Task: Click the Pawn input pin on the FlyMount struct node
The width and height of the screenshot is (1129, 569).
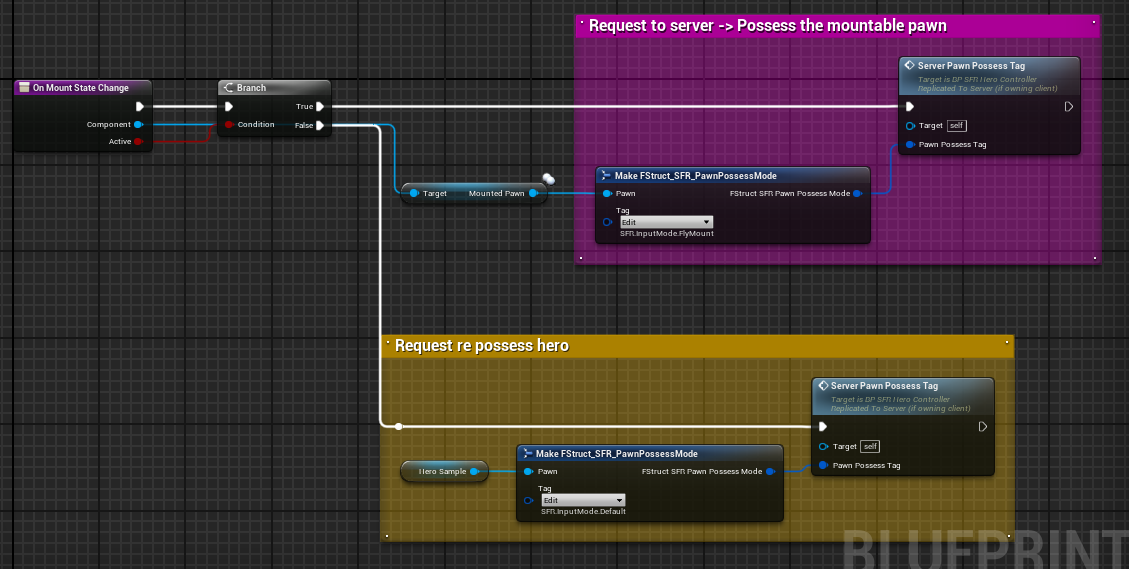Action: [607, 193]
